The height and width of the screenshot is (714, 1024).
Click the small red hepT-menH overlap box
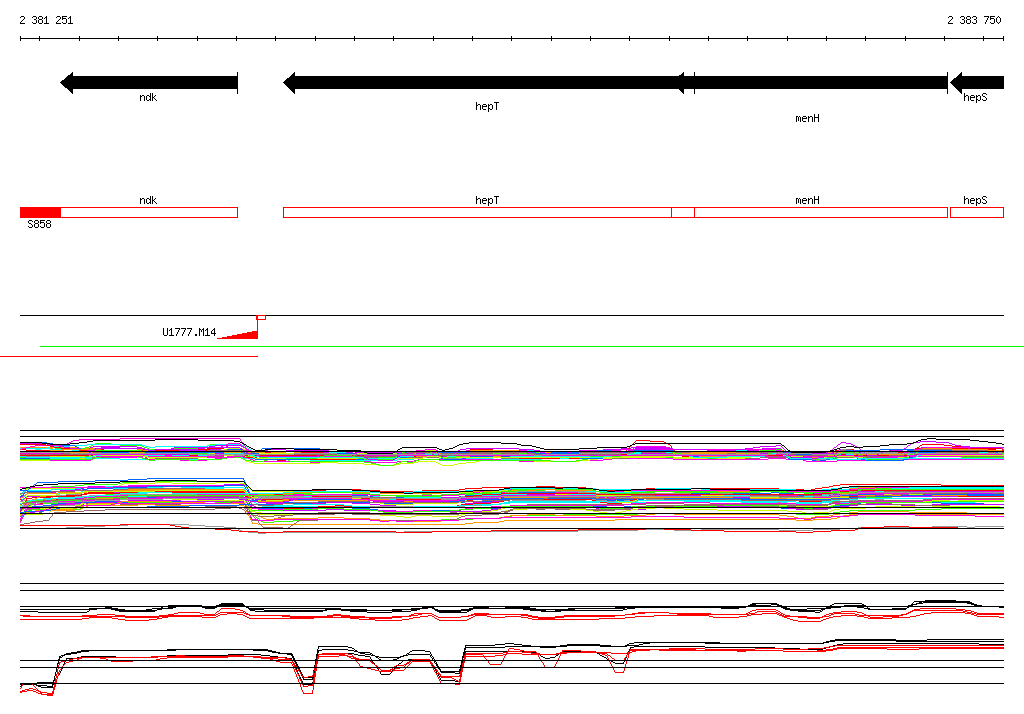[682, 212]
